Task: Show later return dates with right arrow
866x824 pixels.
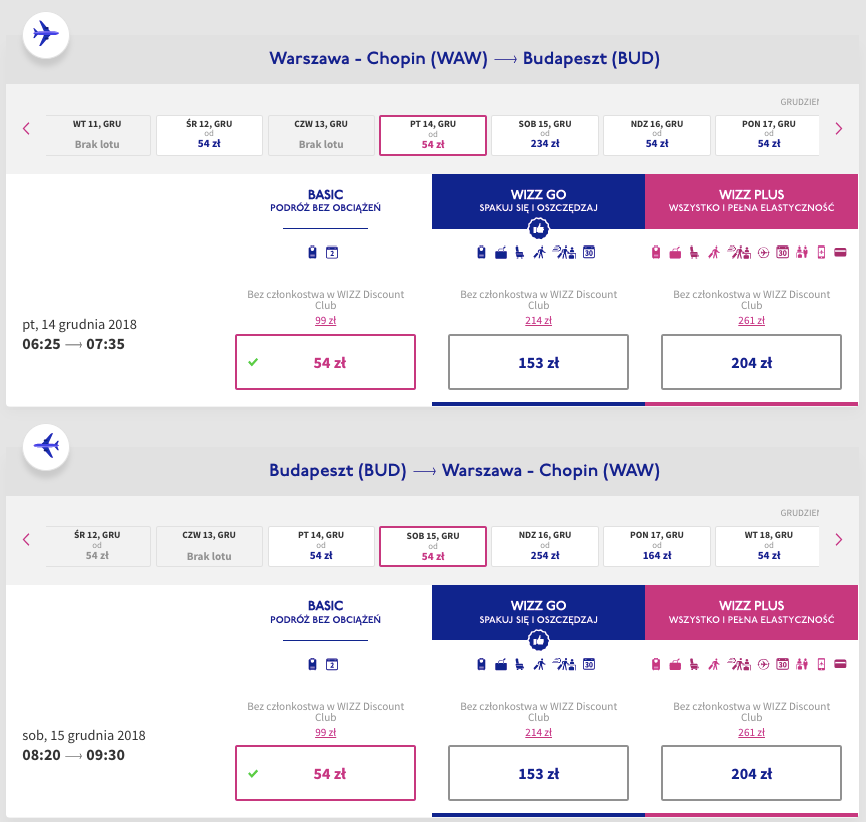Action: pyautogui.click(x=838, y=539)
